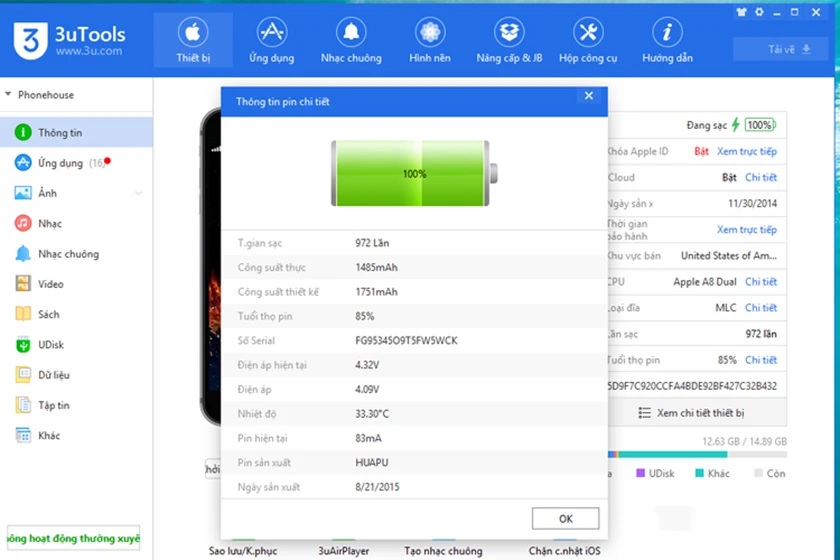The height and width of the screenshot is (560, 840).
Task: Click the Tải về download button
Action: pyautogui.click(x=780, y=49)
